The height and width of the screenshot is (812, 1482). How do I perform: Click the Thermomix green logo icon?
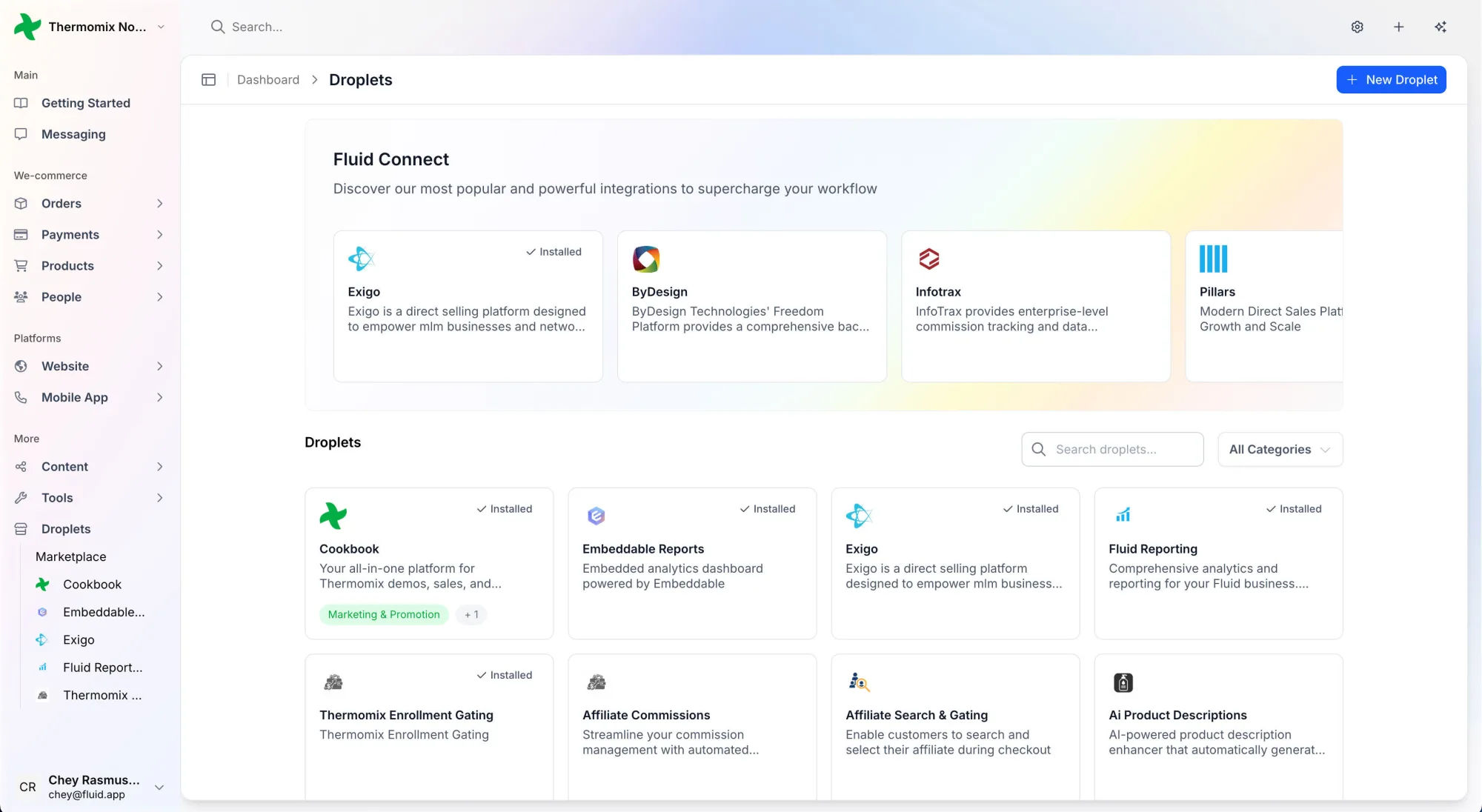(x=27, y=27)
